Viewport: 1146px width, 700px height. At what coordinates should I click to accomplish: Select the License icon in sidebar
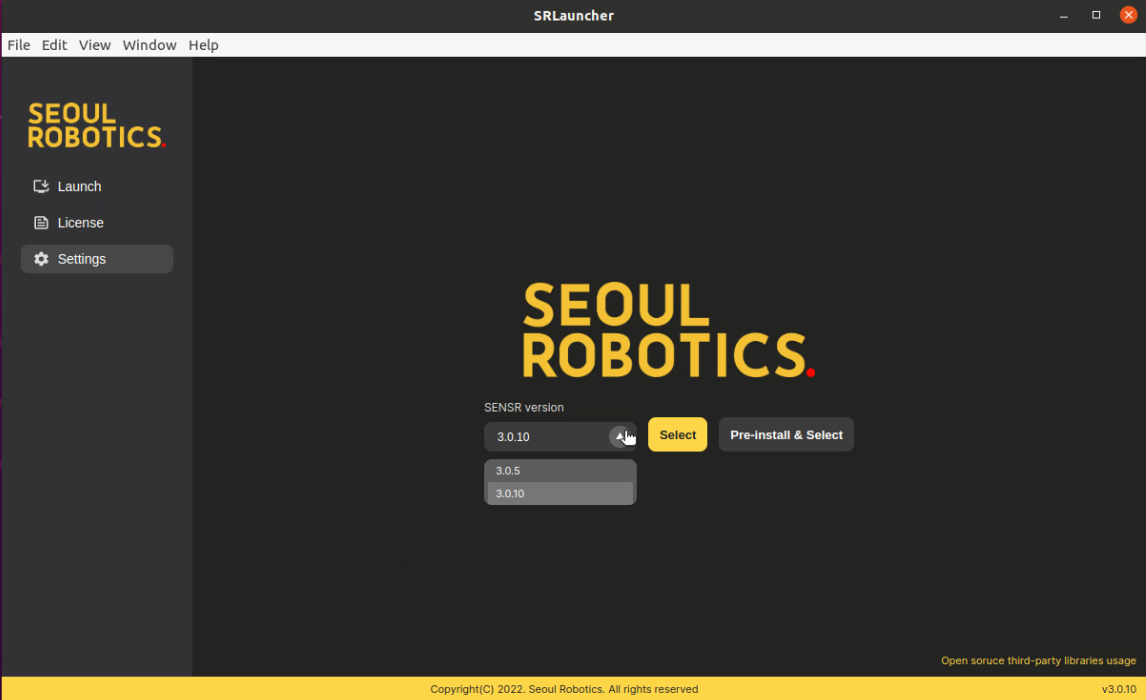[40, 222]
